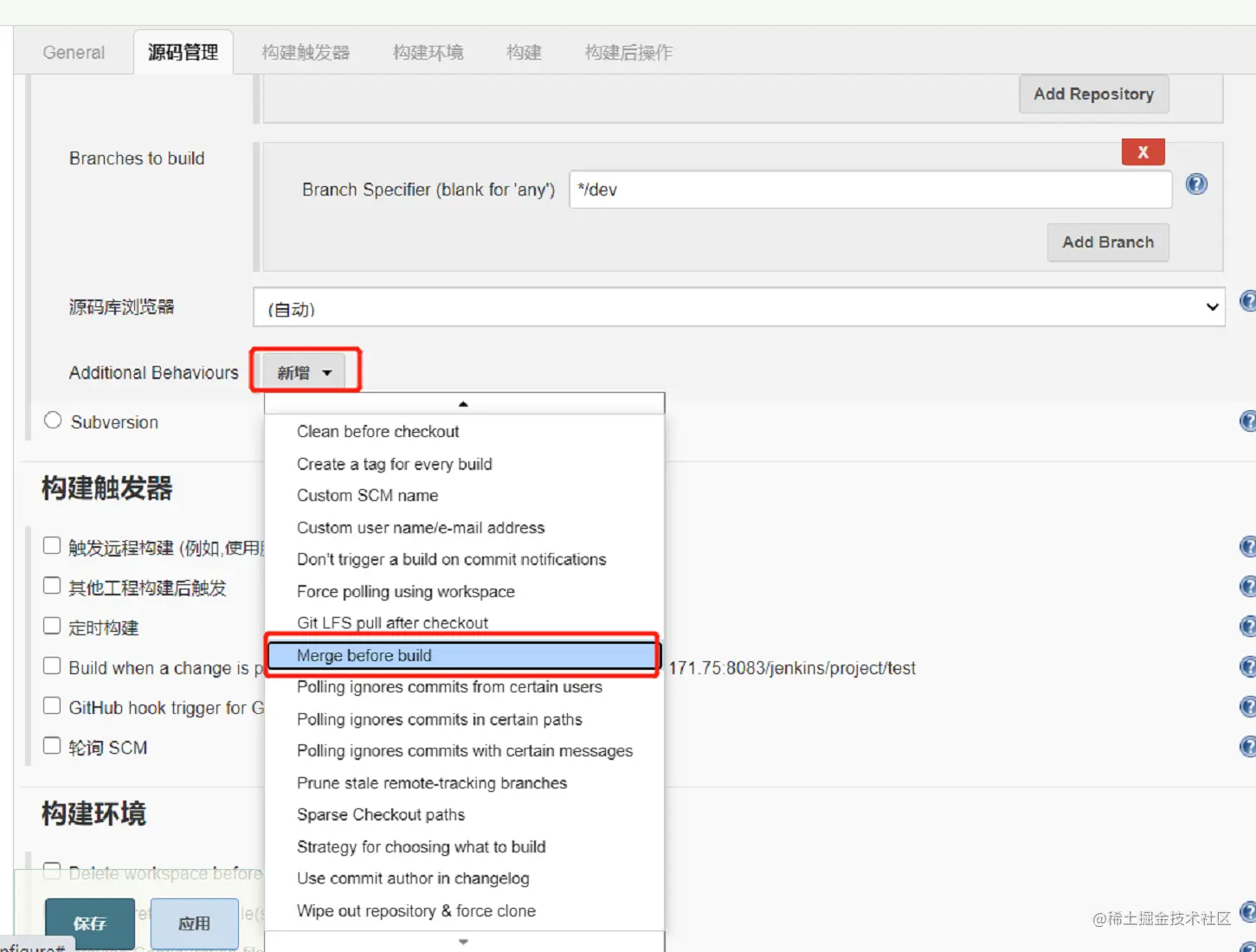Choose Polling ignores commits with certain messages
1256x952 pixels.
(464, 750)
